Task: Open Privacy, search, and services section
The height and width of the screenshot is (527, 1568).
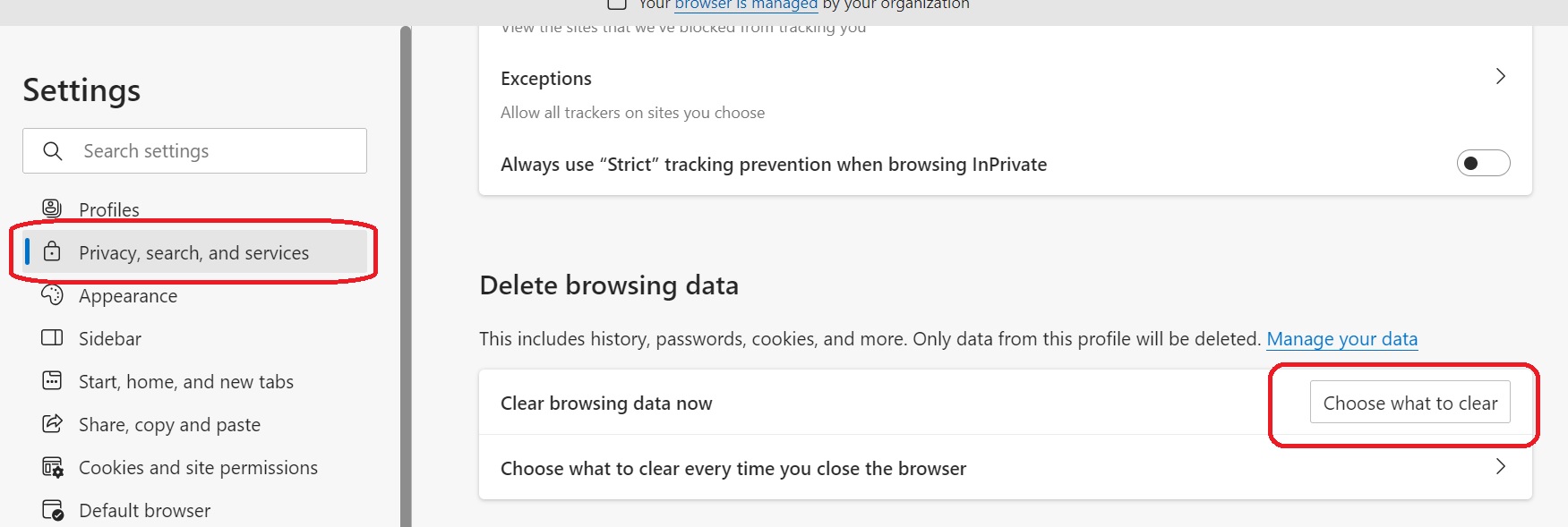Action: point(193,253)
